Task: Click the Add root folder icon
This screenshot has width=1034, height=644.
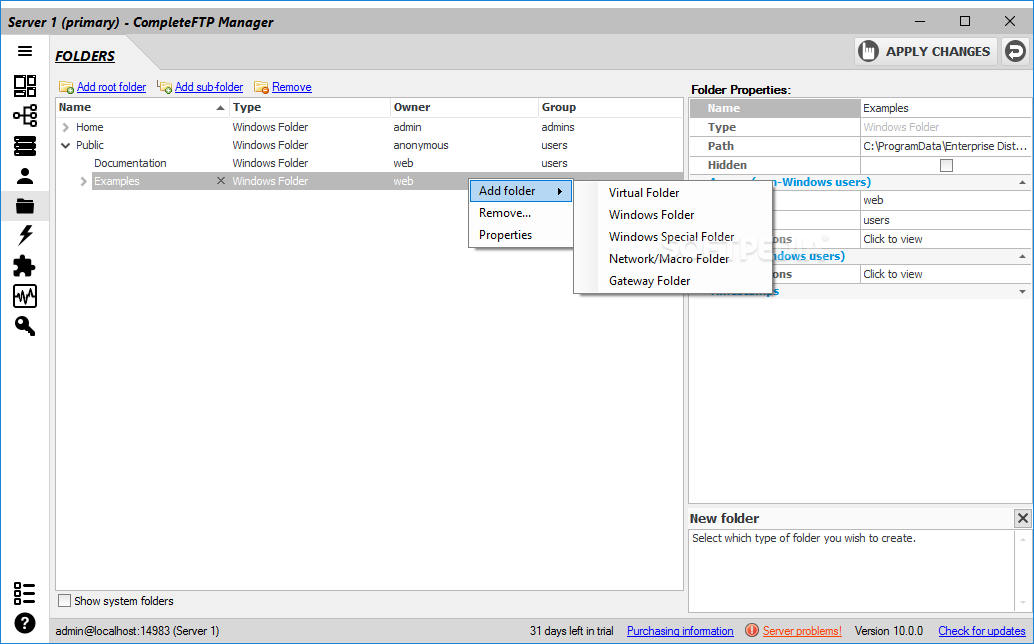Action: [66, 88]
